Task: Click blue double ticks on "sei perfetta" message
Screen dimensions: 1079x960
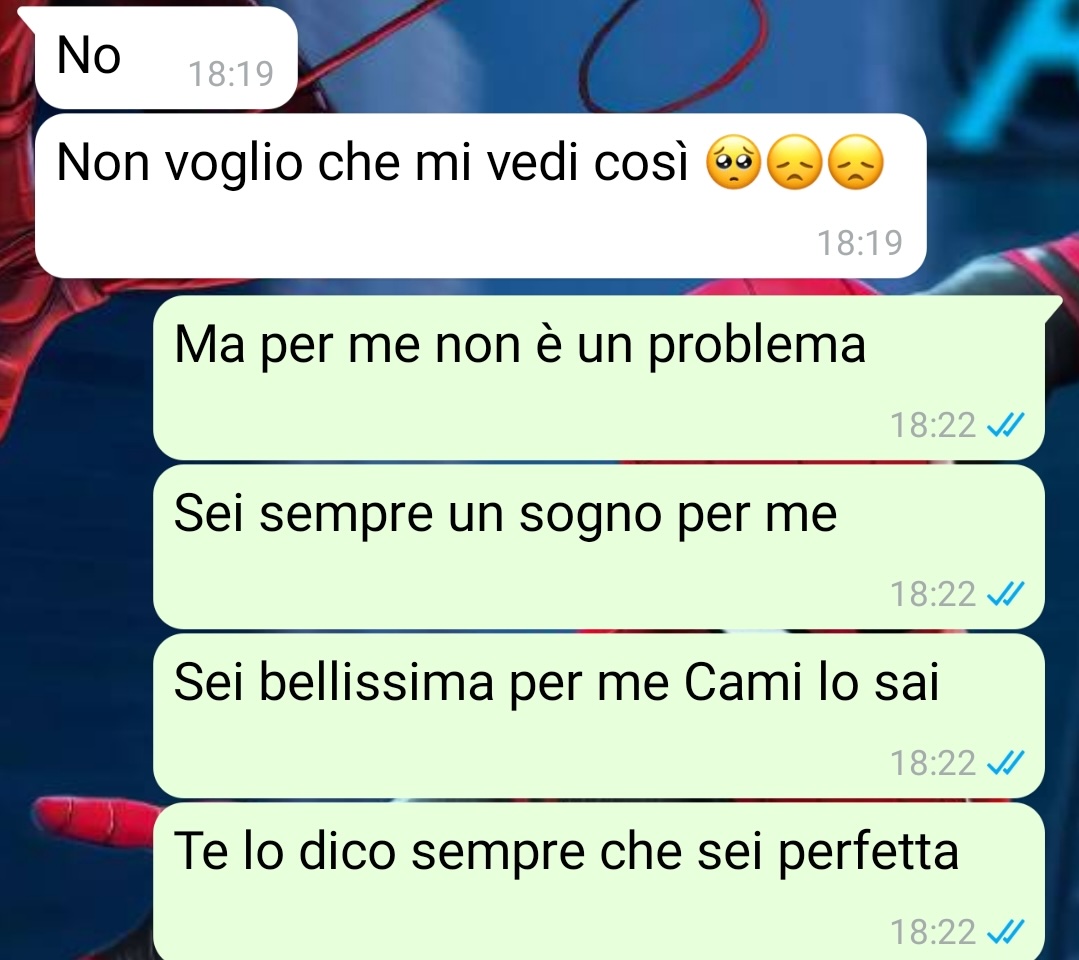Action: (x=1005, y=932)
